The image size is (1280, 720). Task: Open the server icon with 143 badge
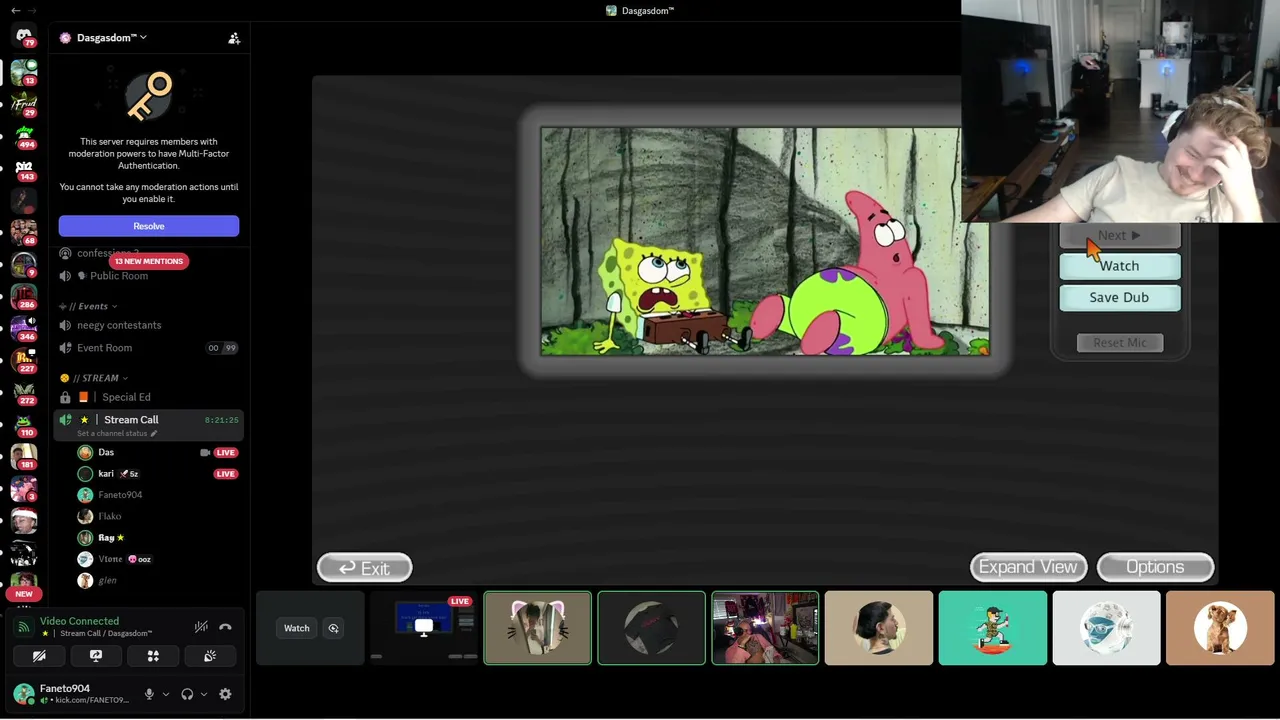[24, 168]
